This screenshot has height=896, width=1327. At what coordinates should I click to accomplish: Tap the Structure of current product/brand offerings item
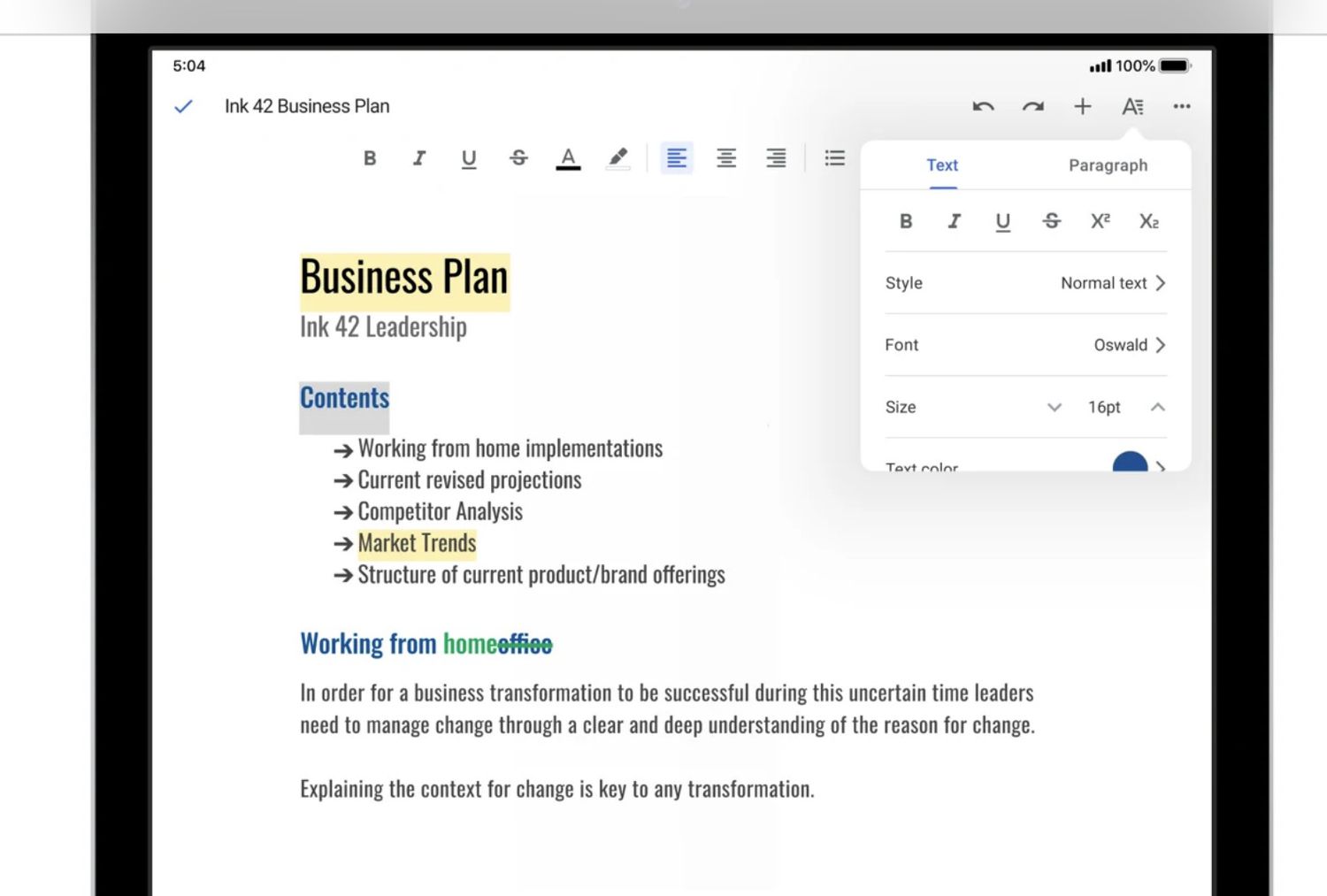(541, 575)
